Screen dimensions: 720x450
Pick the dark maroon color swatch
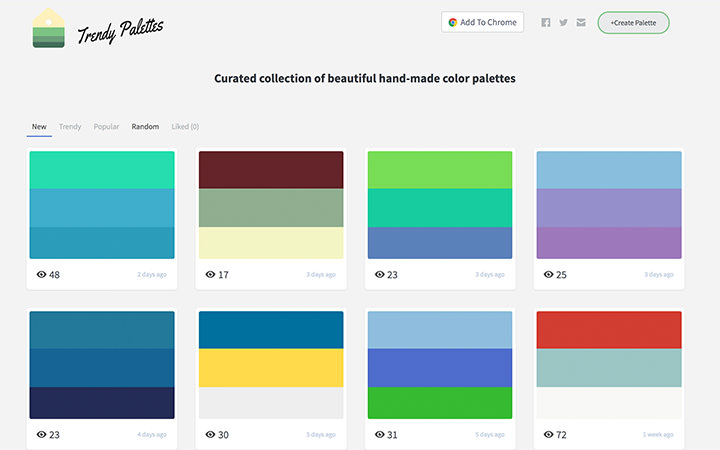click(x=271, y=170)
